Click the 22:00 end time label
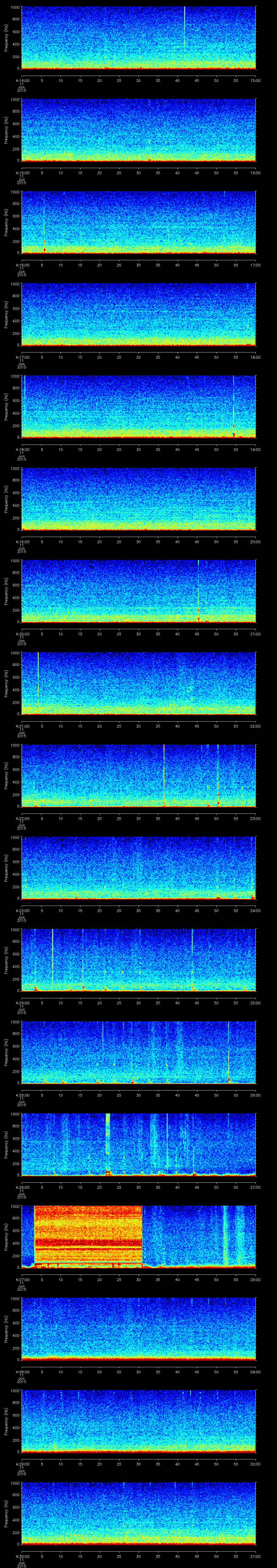The height and width of the screenshot is (1568, 277). (256, 726)
